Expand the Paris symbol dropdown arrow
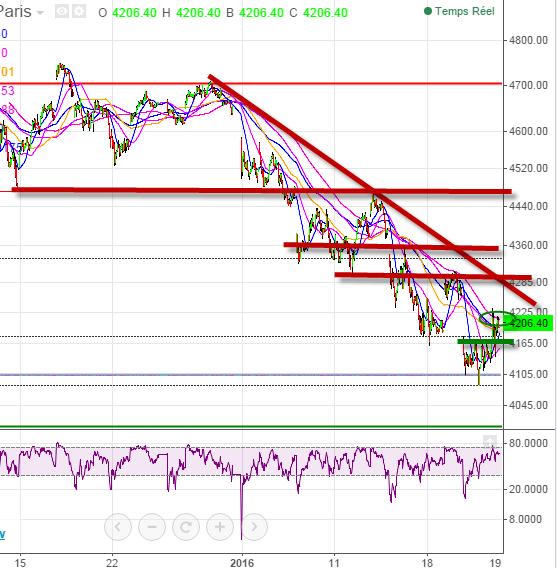557x568 pixels. (40, 13)
